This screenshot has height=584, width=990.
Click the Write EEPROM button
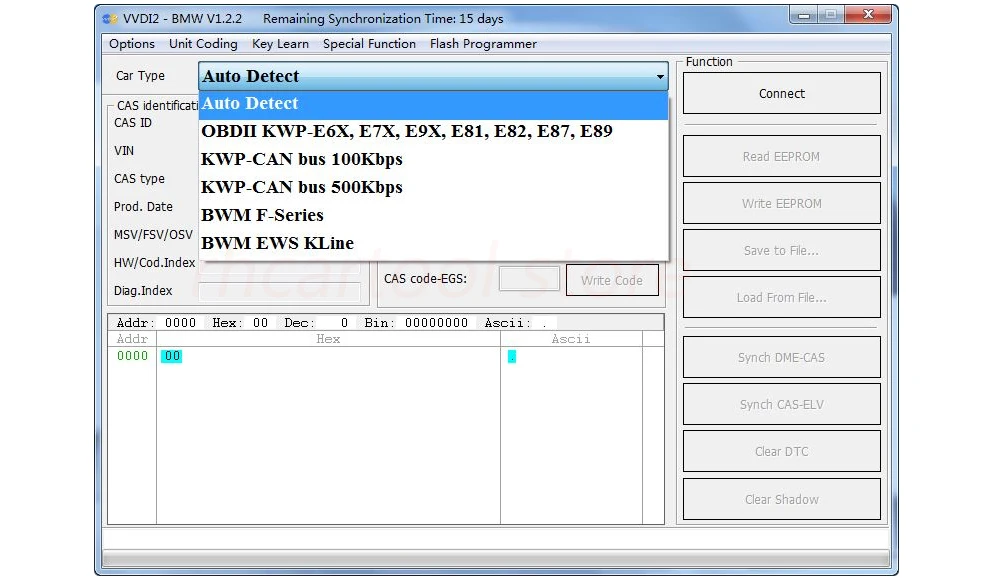coord(782,203)
